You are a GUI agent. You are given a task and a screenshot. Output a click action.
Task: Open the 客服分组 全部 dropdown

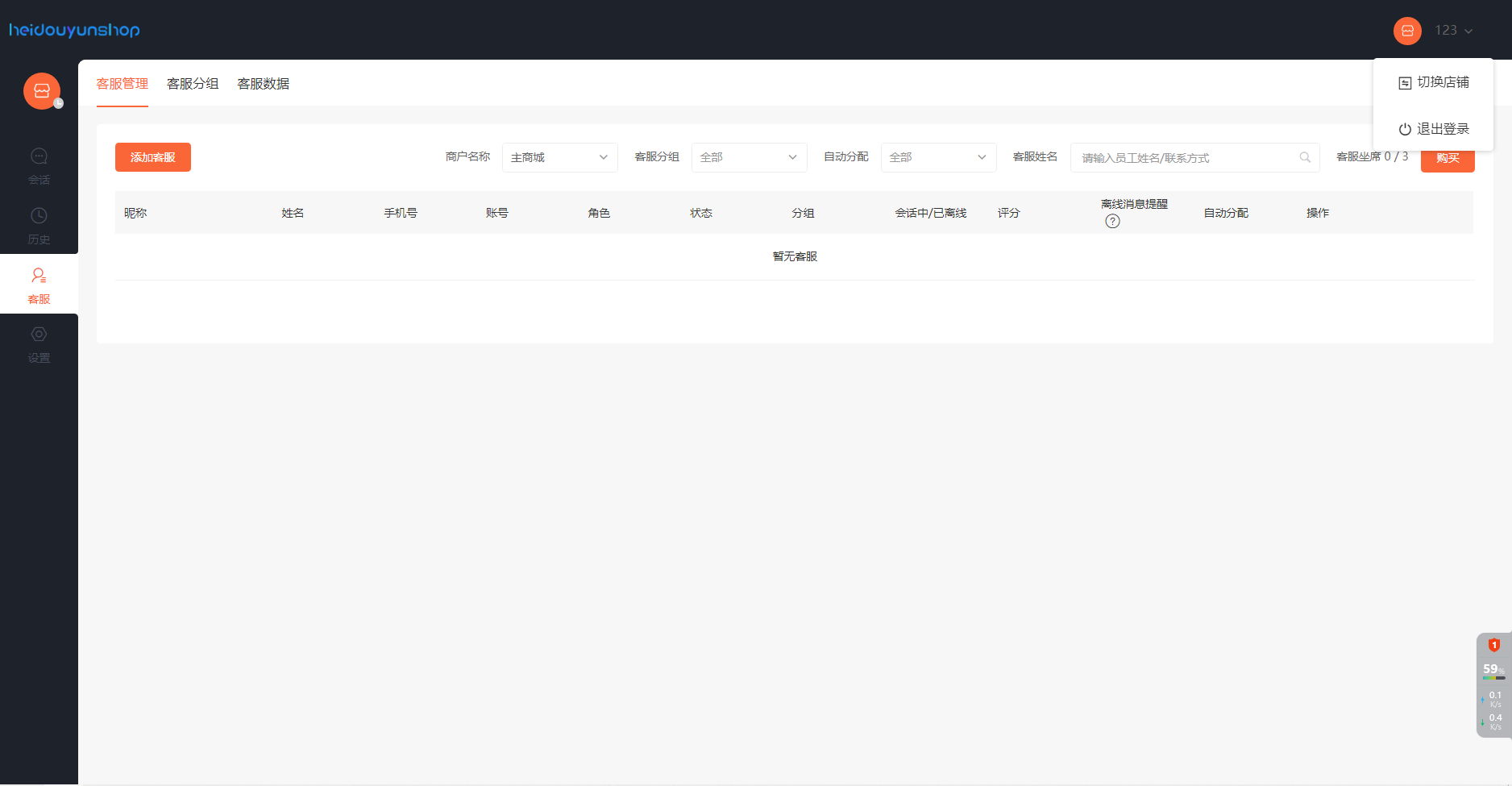(x=750, y=157)
